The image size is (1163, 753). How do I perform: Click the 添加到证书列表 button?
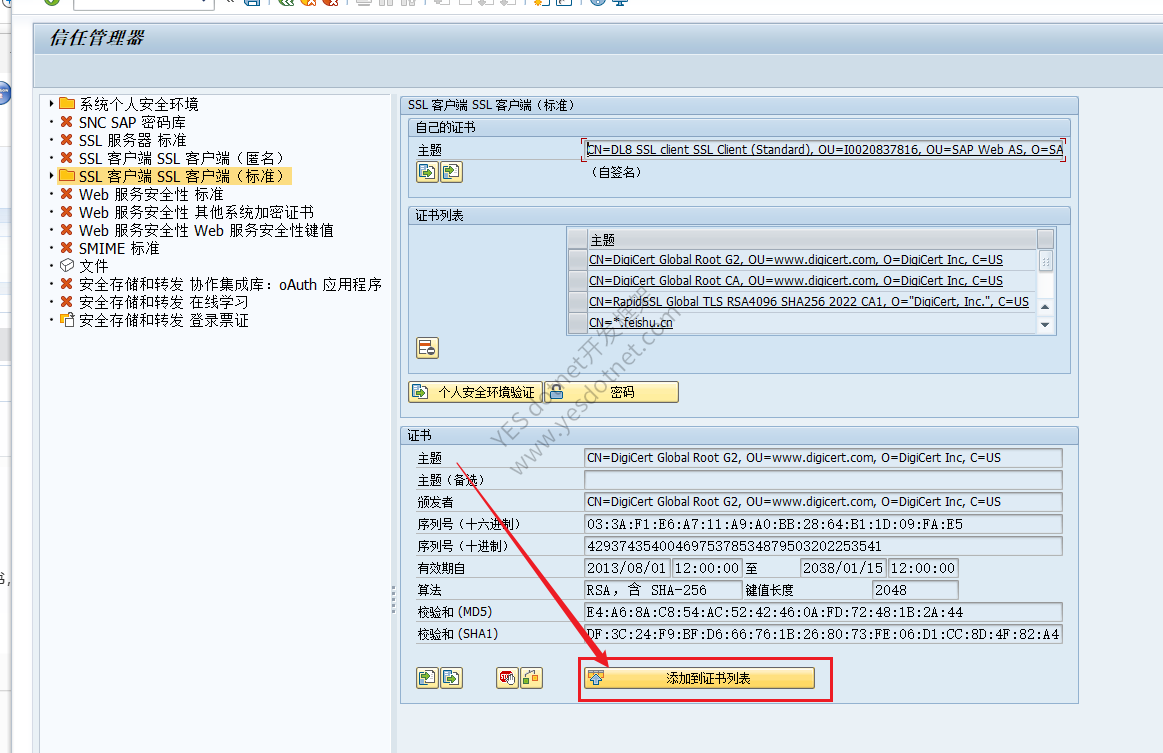tap(699, 678)
